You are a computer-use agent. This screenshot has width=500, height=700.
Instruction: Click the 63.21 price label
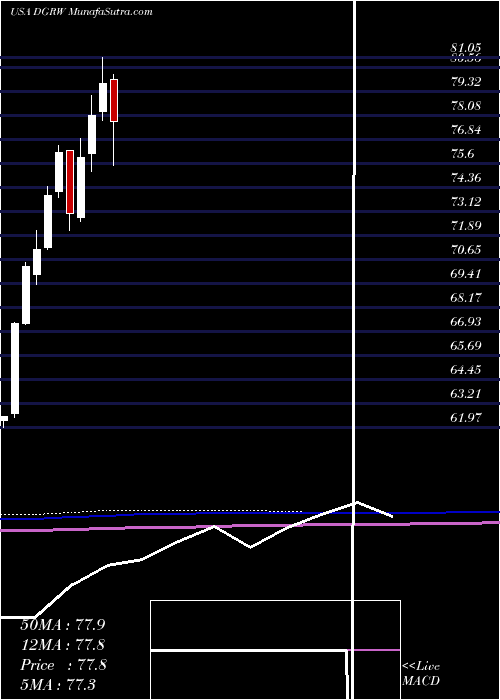tap(466, 394)
